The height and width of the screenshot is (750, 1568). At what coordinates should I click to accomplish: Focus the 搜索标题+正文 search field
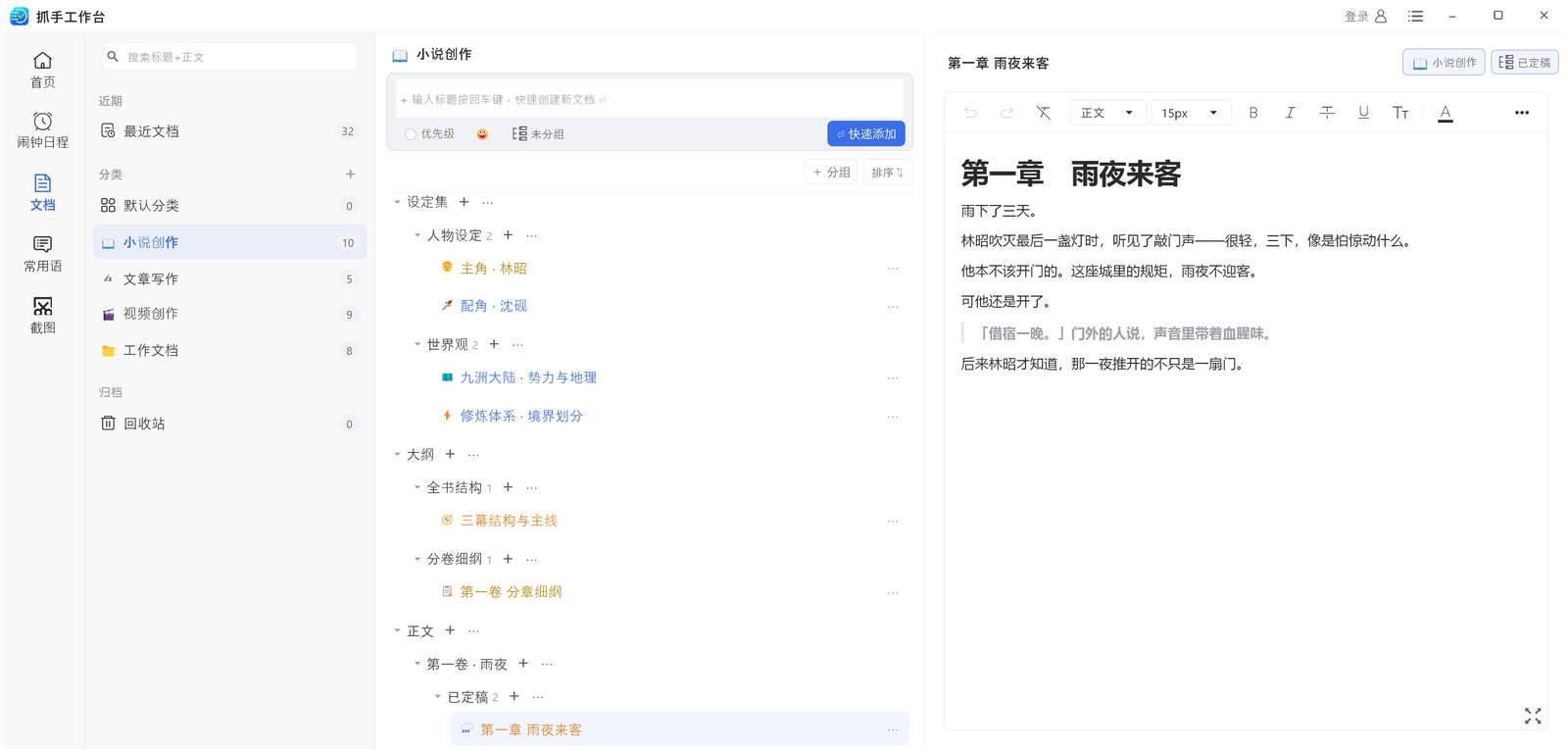(229, 57)
